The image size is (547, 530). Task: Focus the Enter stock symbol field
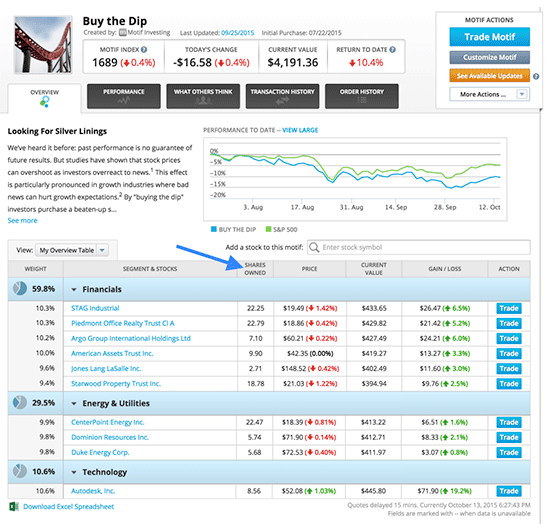[419, 247]
